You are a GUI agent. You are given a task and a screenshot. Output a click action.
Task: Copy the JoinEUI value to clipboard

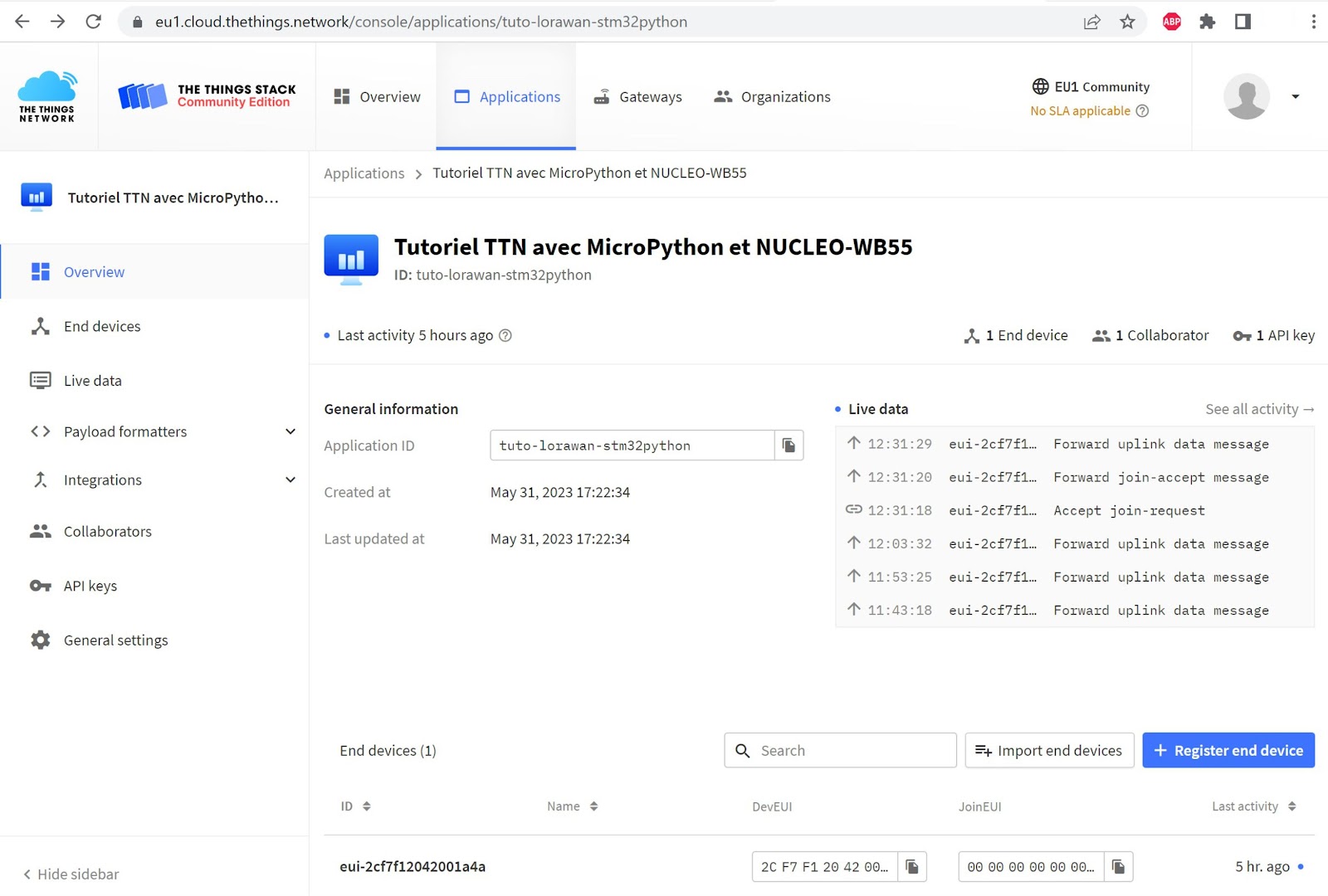(1119, 867)
